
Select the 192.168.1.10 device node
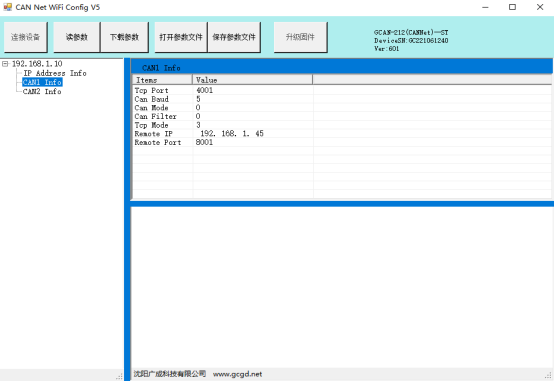click(37, 64)
